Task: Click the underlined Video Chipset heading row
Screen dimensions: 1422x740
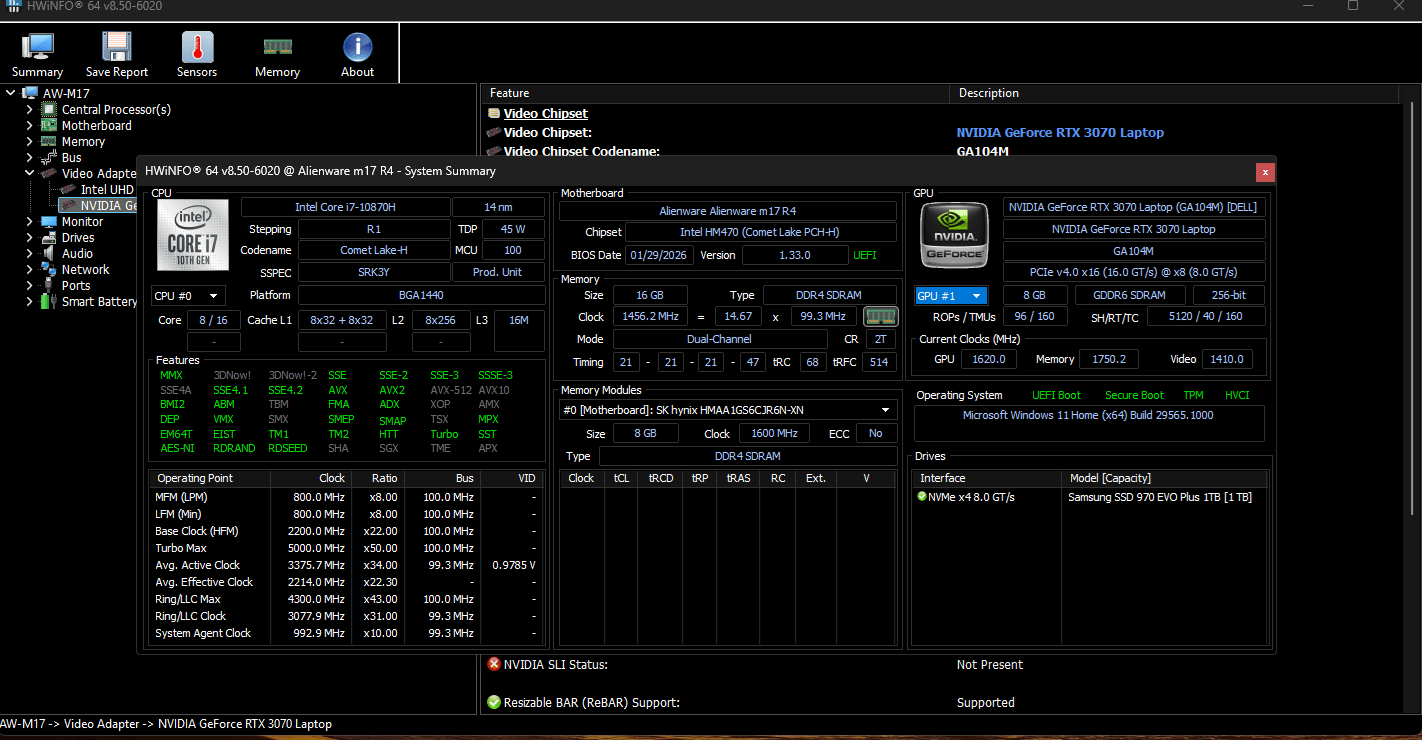Action: (x=546, y=113)
